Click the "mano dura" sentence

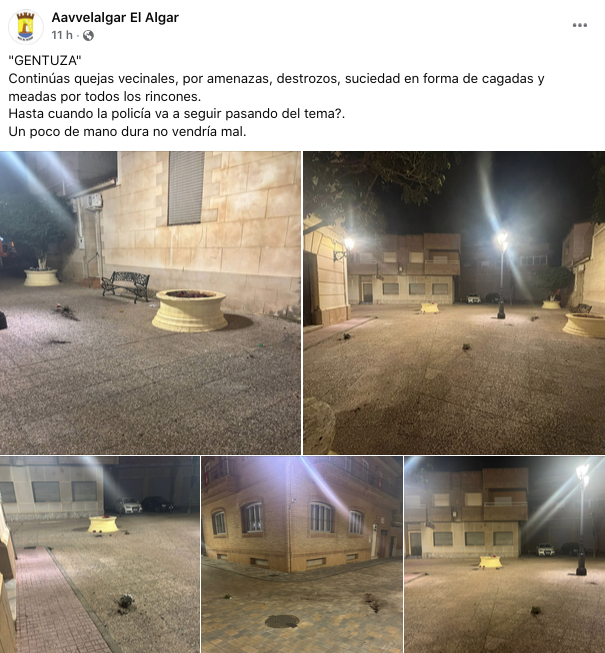(x=127, y=132)
